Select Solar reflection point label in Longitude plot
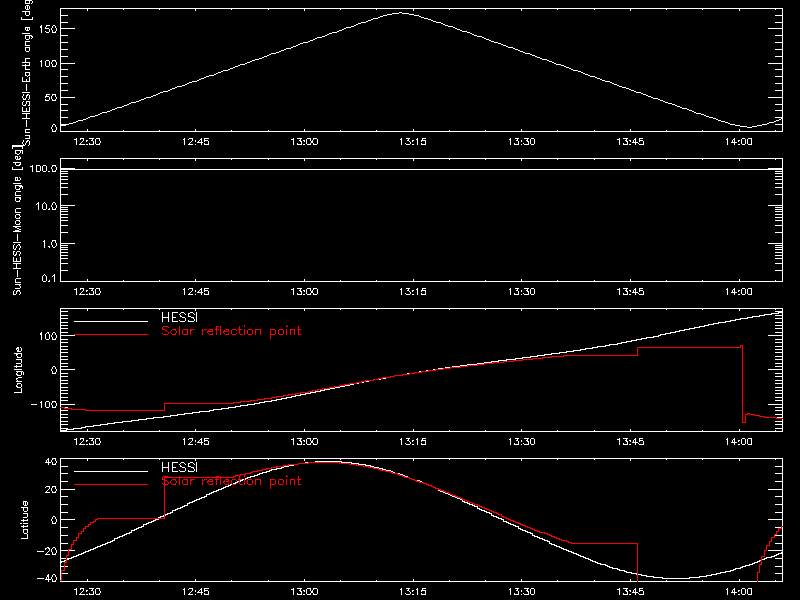Screen dimensions: 800x600 [x=231, y=331]
